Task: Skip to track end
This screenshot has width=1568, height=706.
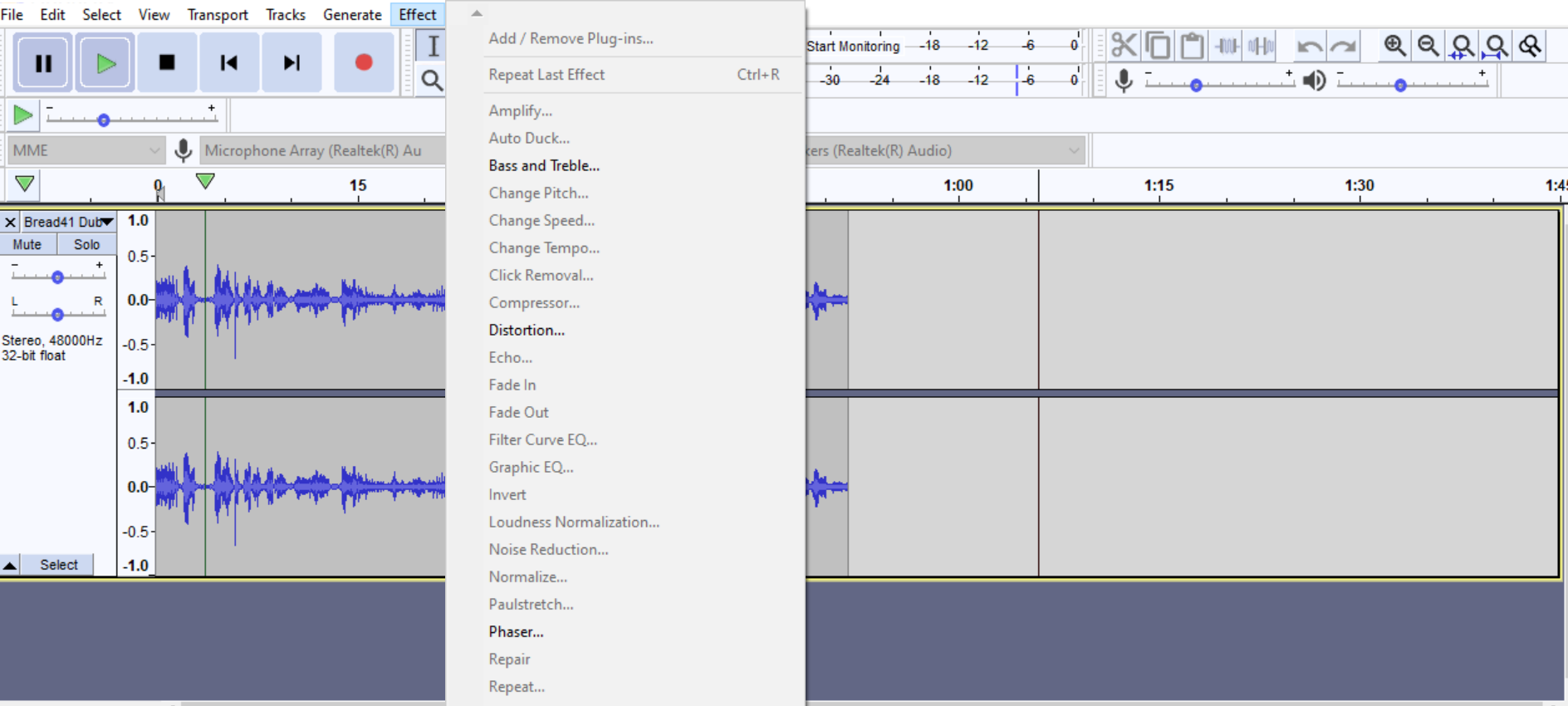Action: point(292,63)
